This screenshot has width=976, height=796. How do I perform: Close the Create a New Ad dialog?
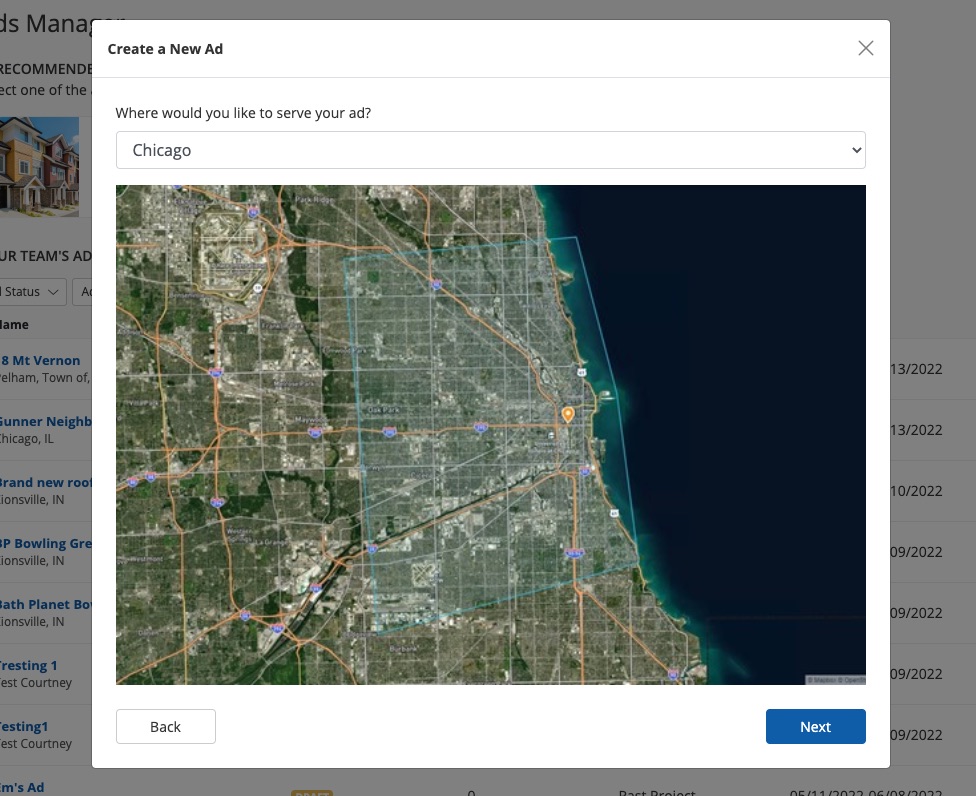(866, 48)
